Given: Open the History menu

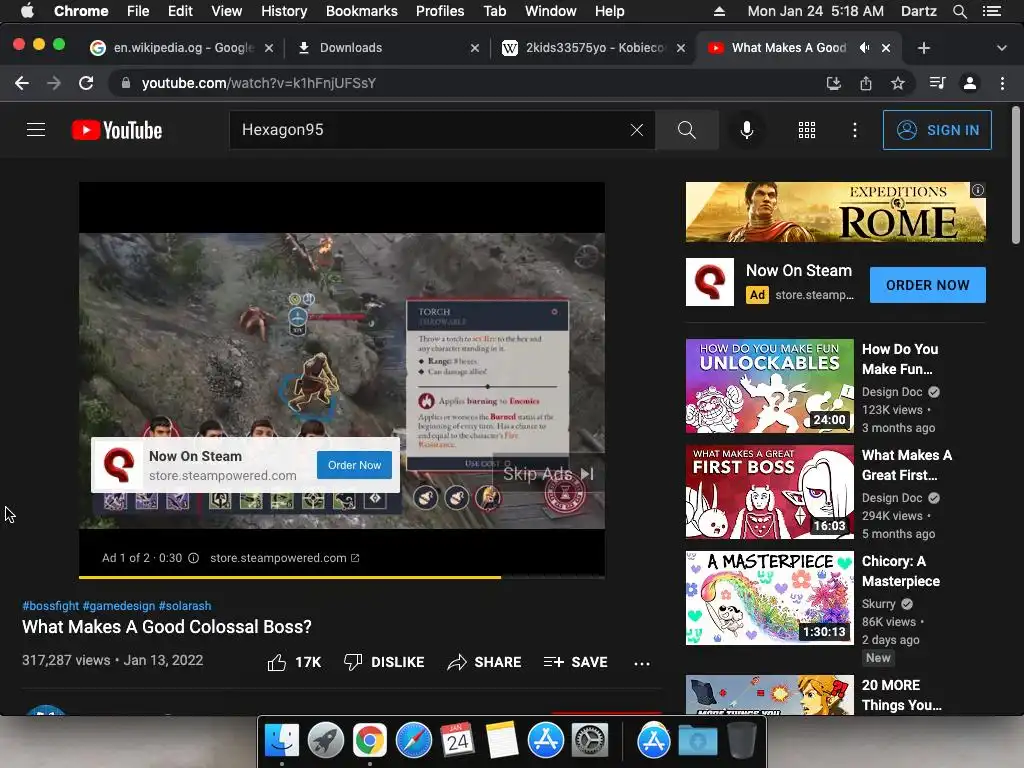Looking at the screenshot, I should (x=284, y=11).
